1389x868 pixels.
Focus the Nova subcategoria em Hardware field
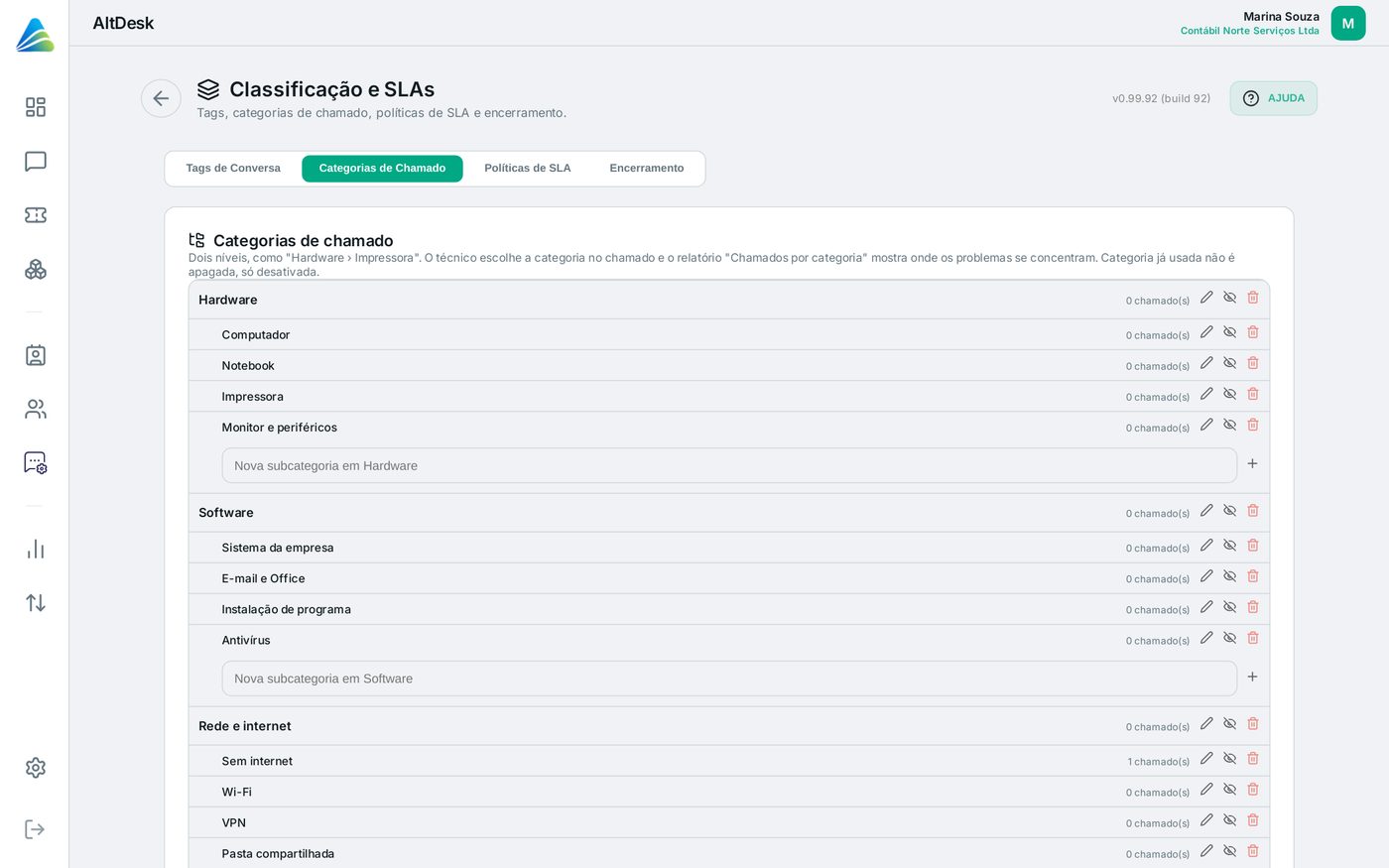pos(729,465)
